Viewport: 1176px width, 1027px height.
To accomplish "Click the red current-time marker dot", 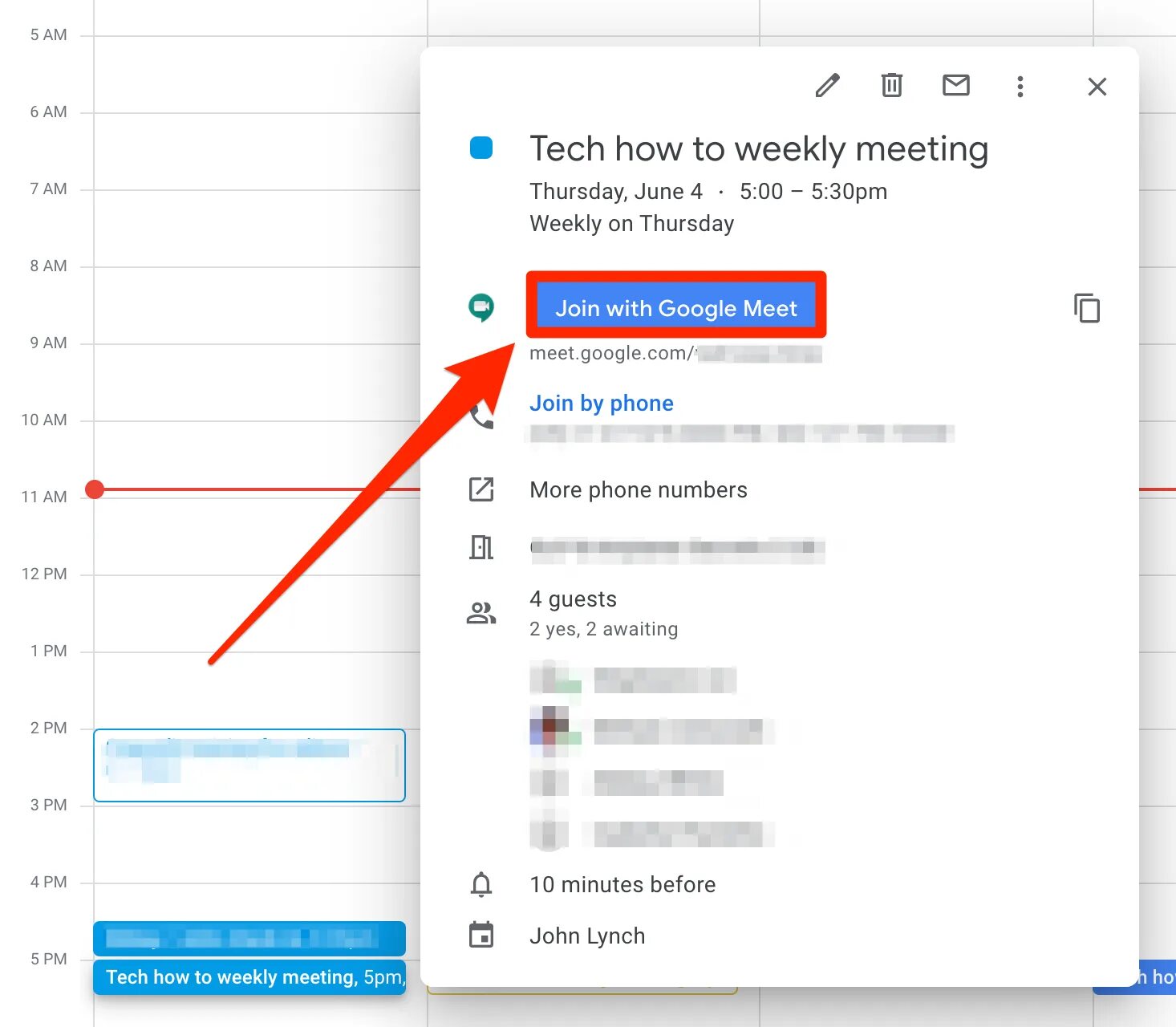I will [x=95, y=489].
